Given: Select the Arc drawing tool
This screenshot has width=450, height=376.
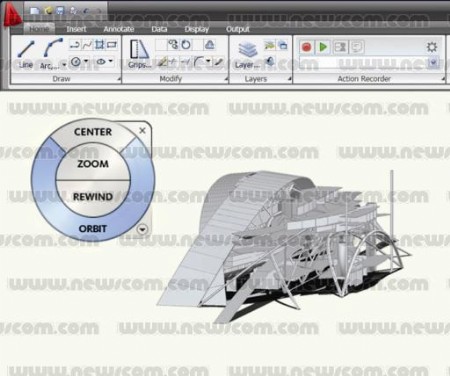Looking at the screenshot, I should 50,54.
